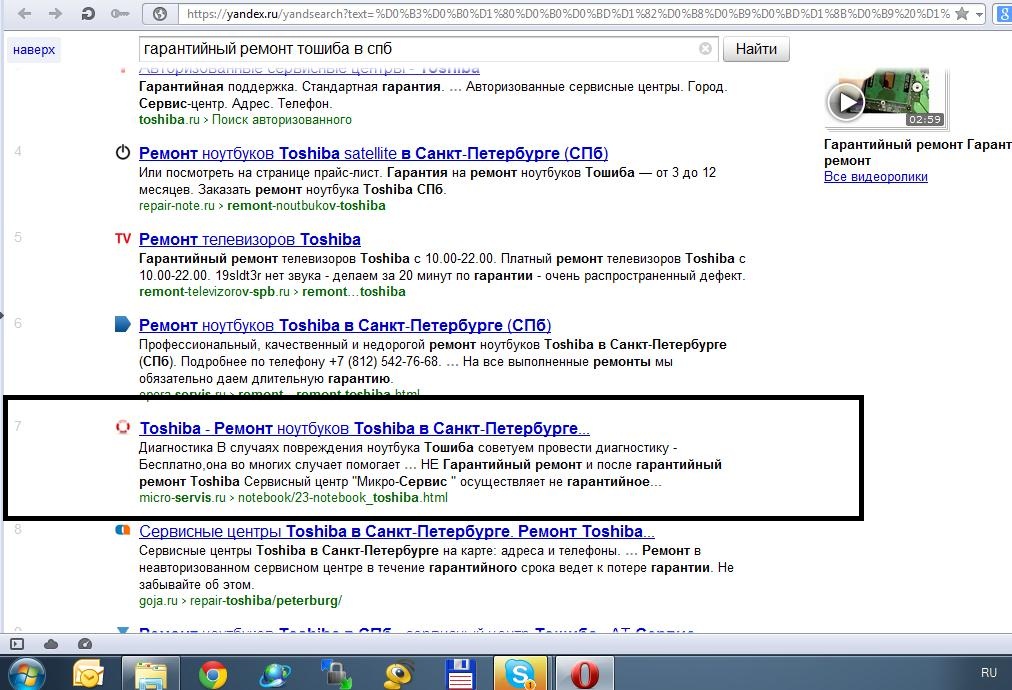
Task: Go forward with the browser forward arrow
Action: (x=56, y=14)
